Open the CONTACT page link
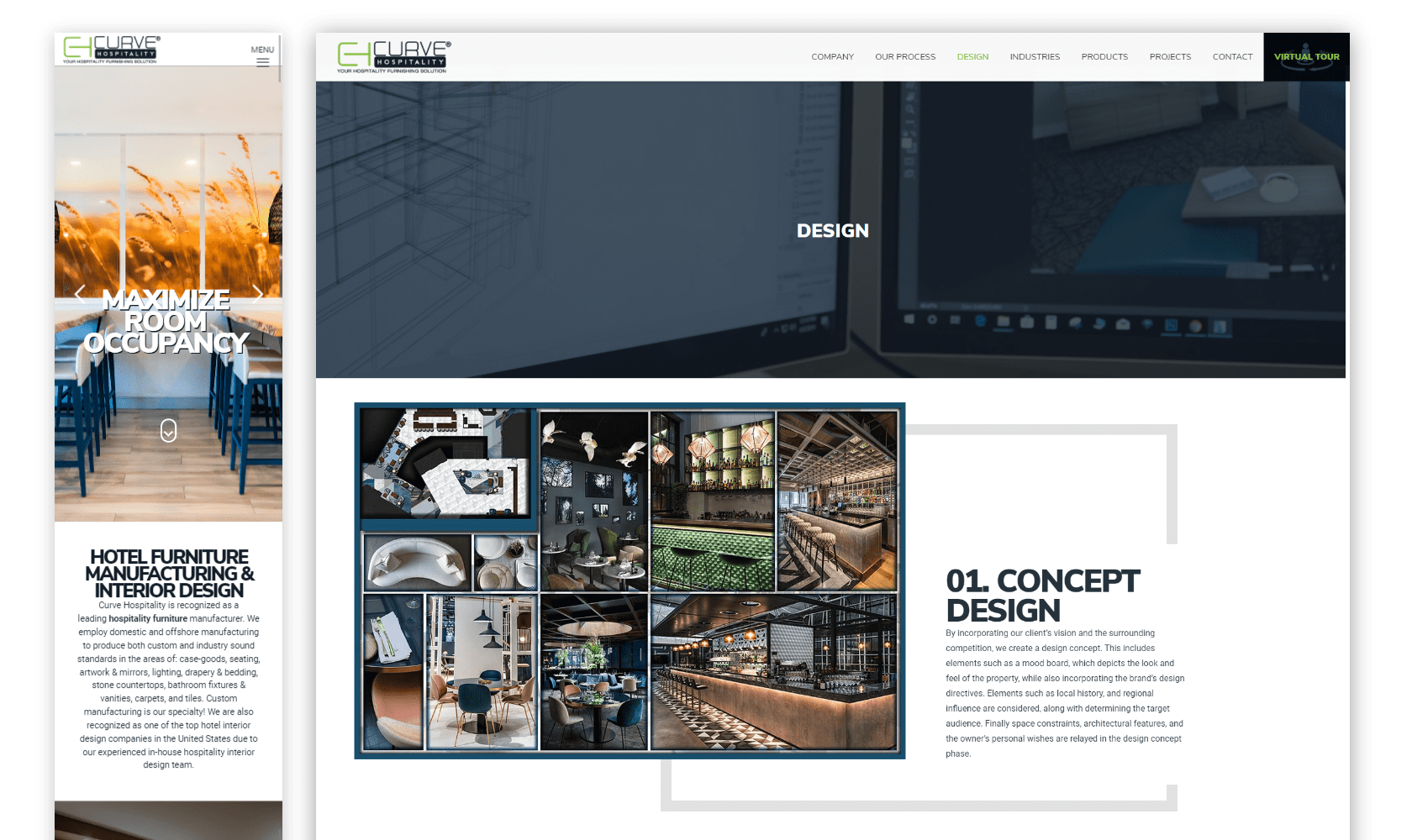This screenshot has width=1412, height=840. pyautogui.click(x=1232, y=57)
